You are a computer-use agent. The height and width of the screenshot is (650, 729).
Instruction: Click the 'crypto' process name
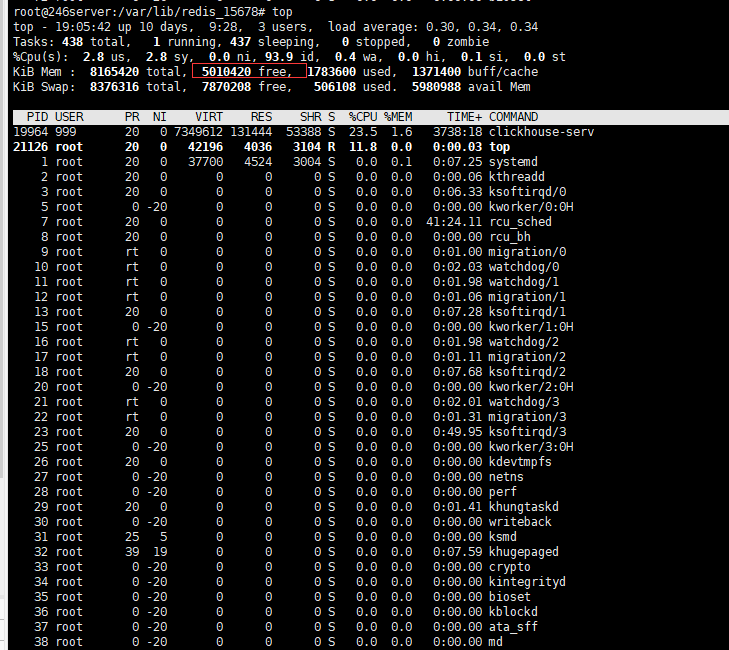(510, 567)
